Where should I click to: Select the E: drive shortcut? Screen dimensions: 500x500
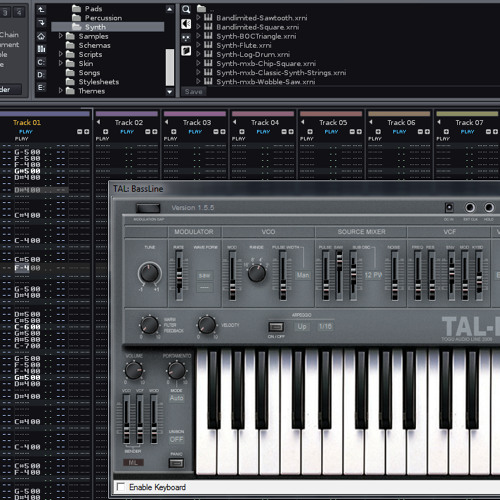tap(41, 87)
